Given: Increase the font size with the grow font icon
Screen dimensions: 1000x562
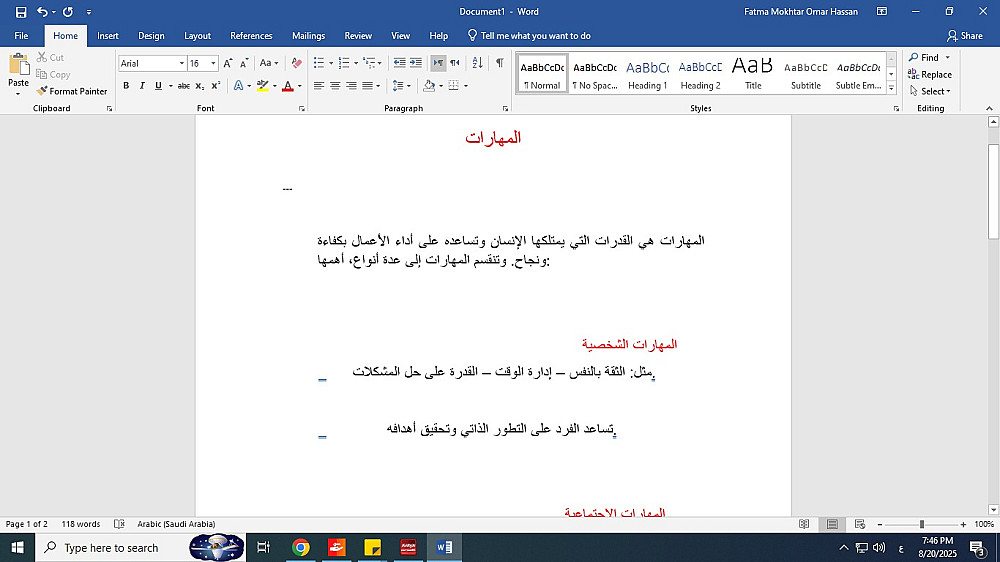Looking at the screenshot, I should [x=228, y=63].
